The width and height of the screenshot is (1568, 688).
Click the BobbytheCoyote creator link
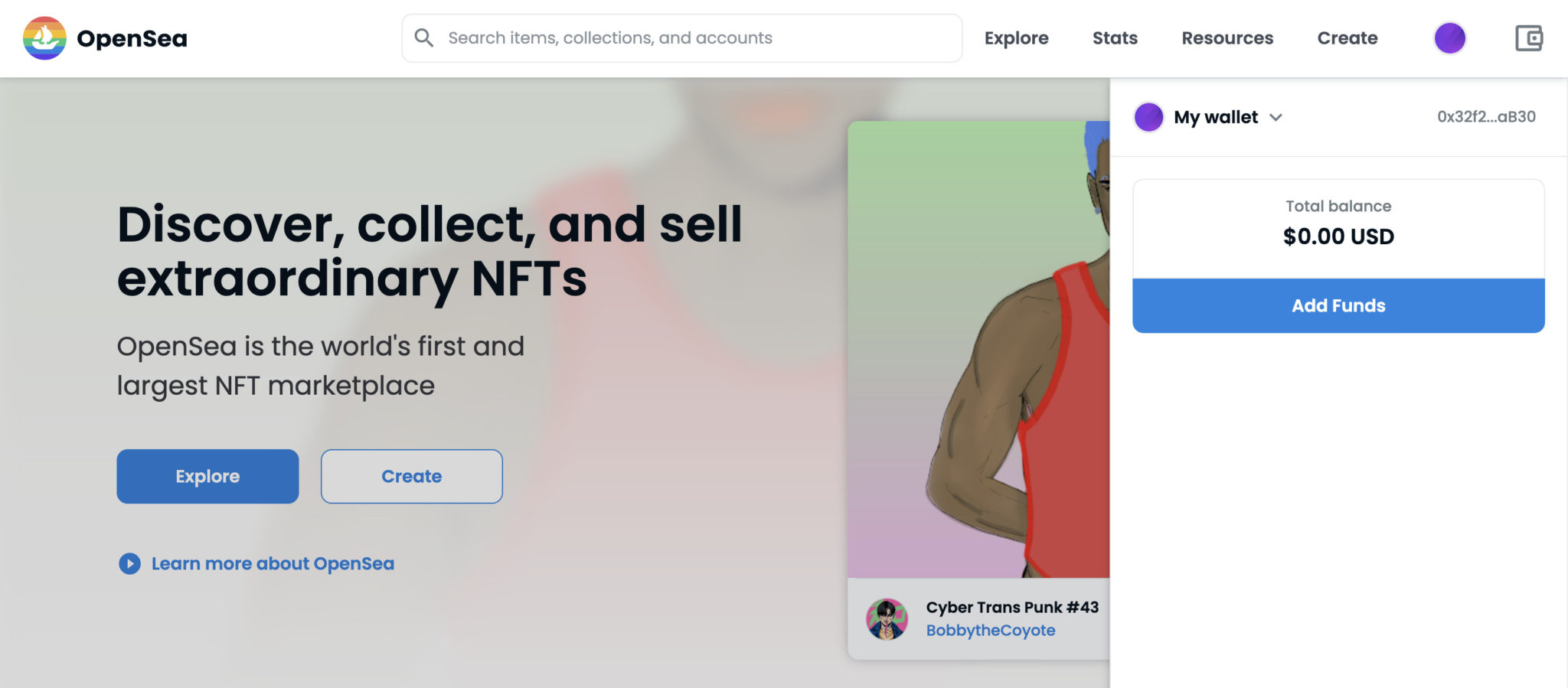(991, 630)
